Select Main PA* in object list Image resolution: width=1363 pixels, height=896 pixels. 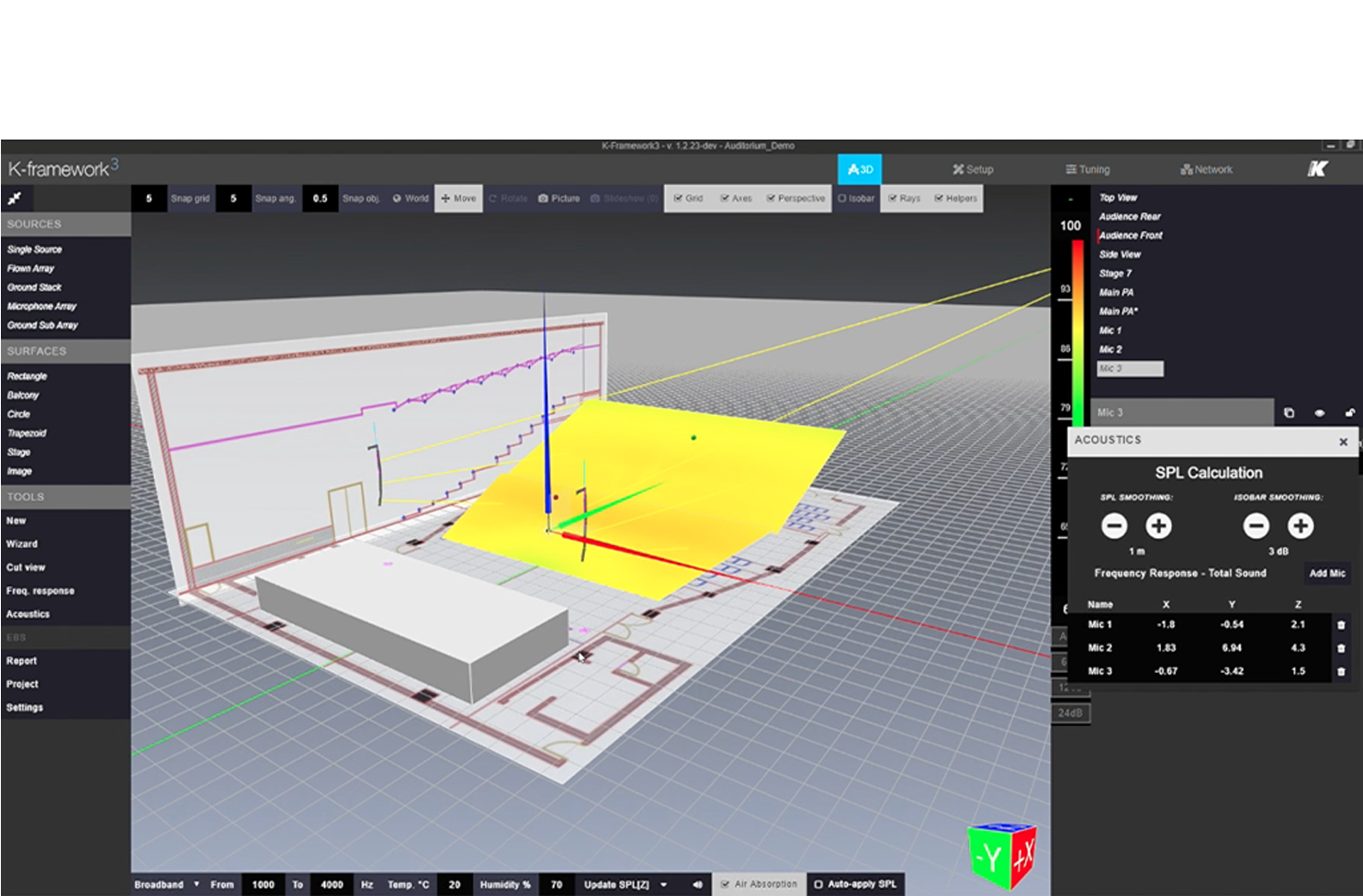tap(1119, 312)
